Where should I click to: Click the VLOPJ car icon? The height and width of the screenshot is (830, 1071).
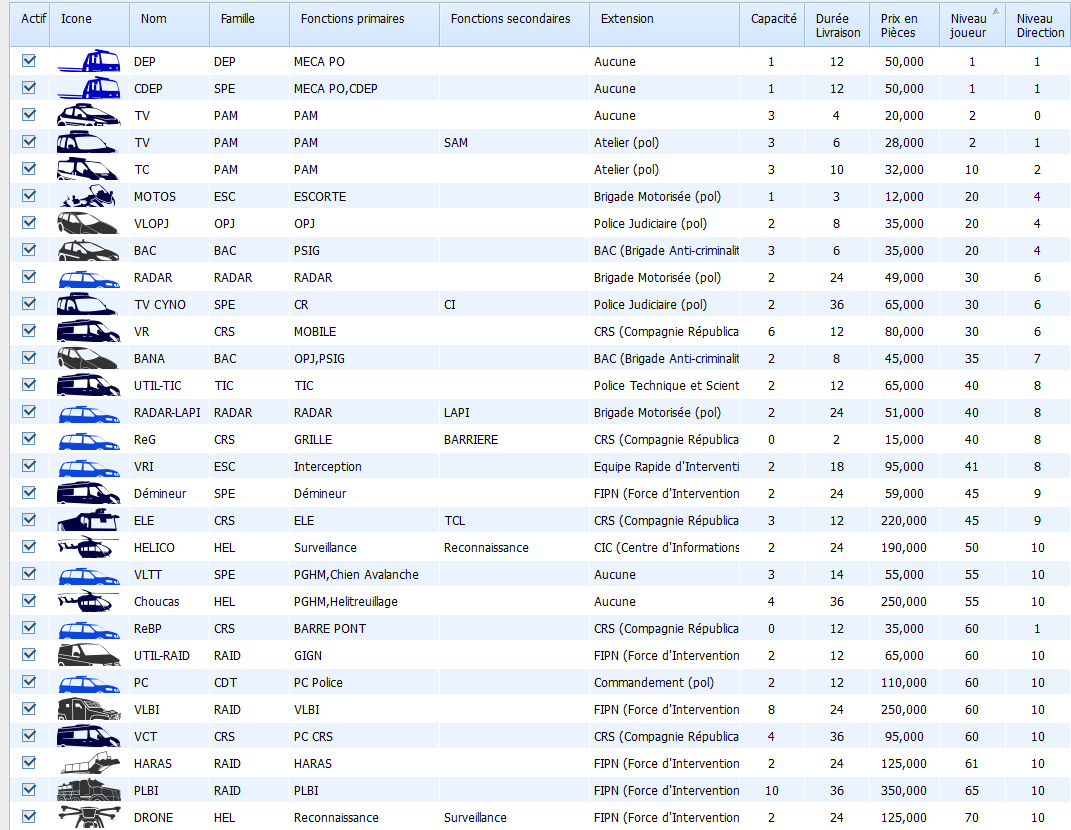coord(87,223)
